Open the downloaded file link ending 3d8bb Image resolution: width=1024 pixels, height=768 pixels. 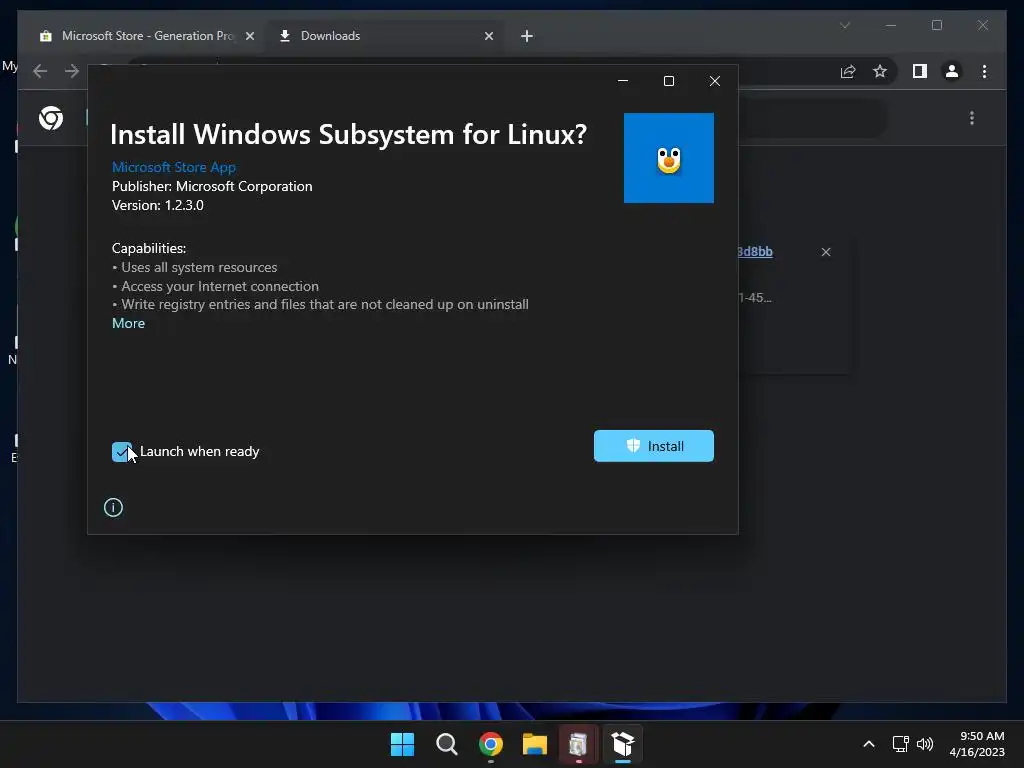click(755, 251)
